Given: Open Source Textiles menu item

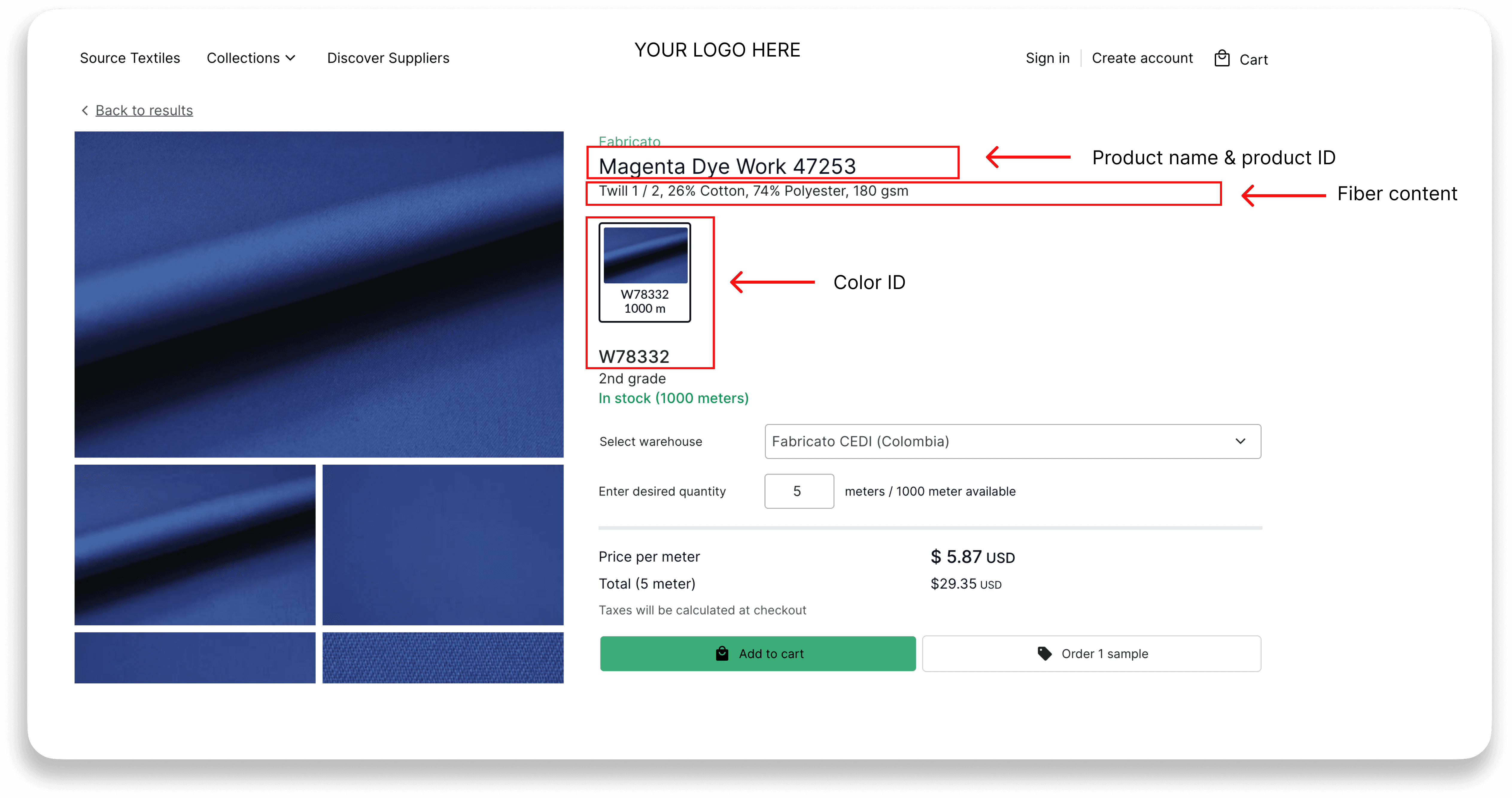Looking at the screenshot, I should [130, 58].
